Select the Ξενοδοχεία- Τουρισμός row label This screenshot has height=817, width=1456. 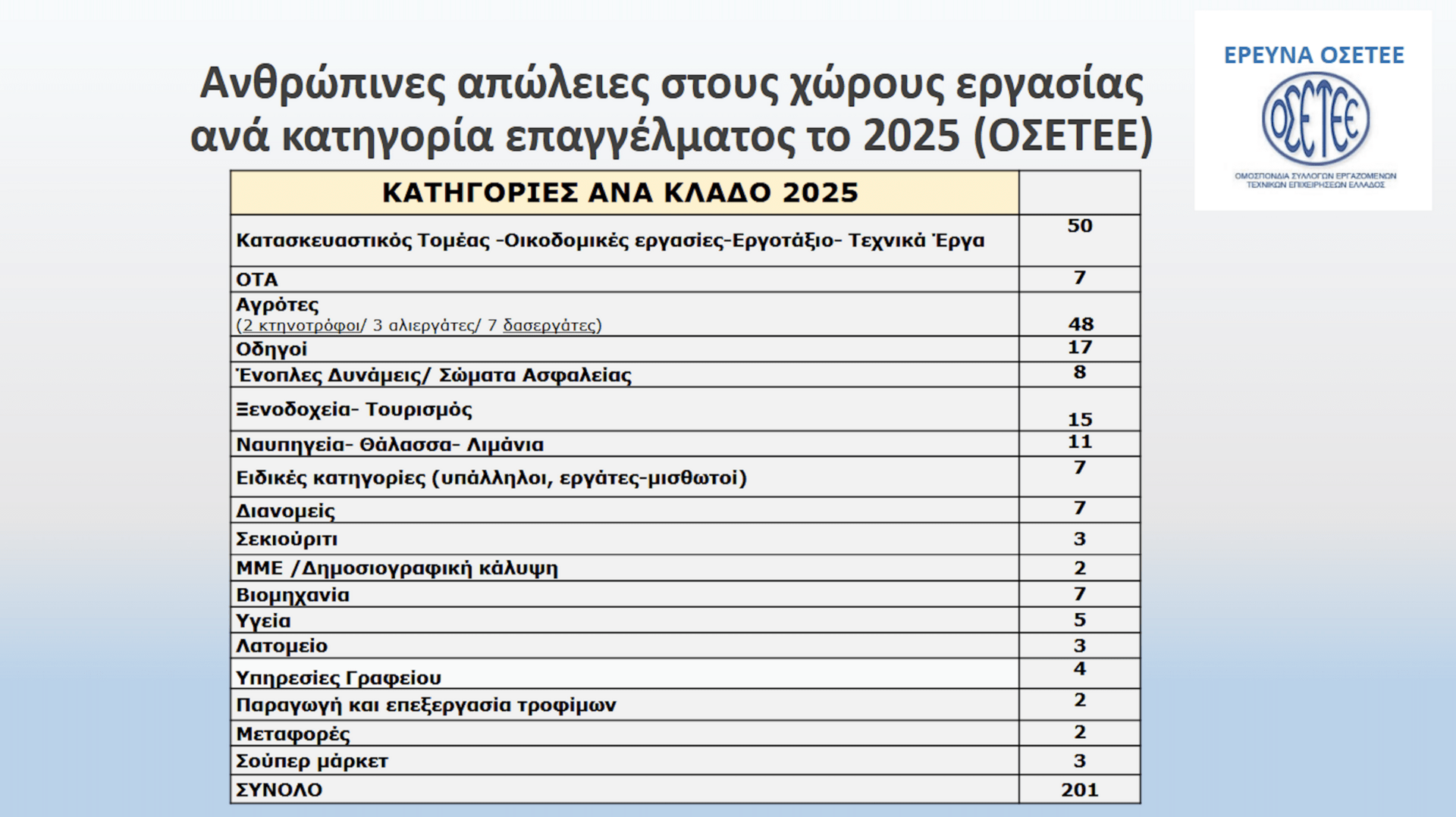(353, 410)
